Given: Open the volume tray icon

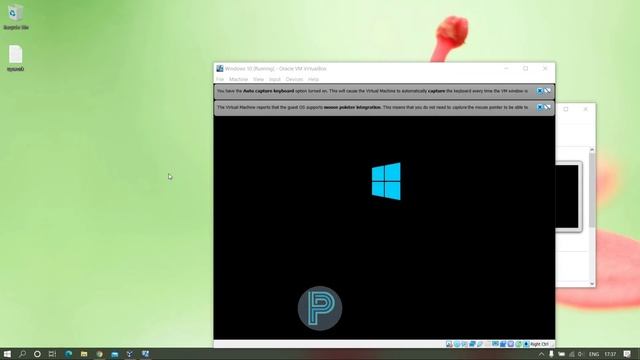Looking at the screenshot, I should tap(580, 354).
